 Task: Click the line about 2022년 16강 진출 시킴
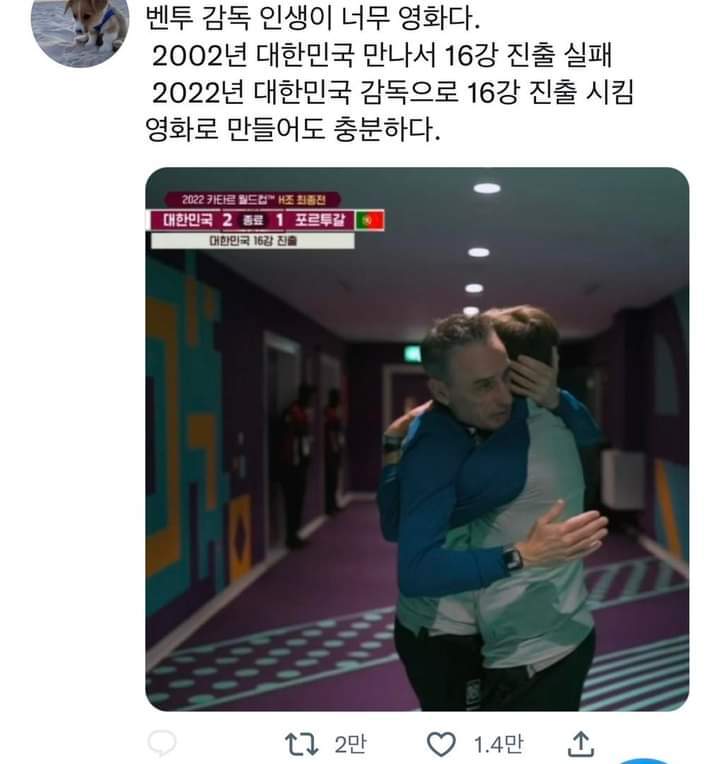coord(393,92)
